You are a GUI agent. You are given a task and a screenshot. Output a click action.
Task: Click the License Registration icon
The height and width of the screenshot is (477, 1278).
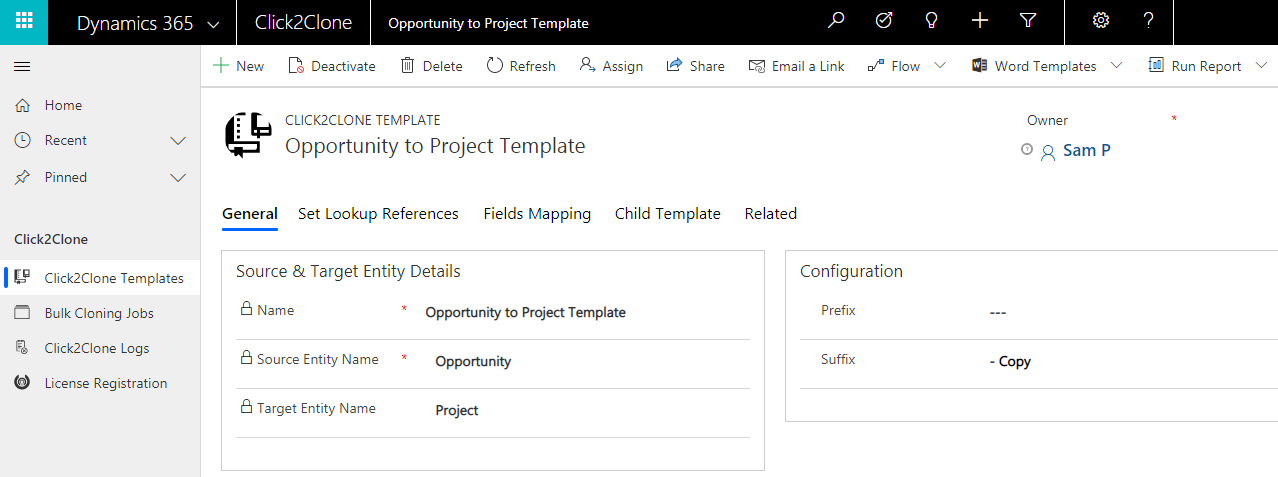coord(22,383)
